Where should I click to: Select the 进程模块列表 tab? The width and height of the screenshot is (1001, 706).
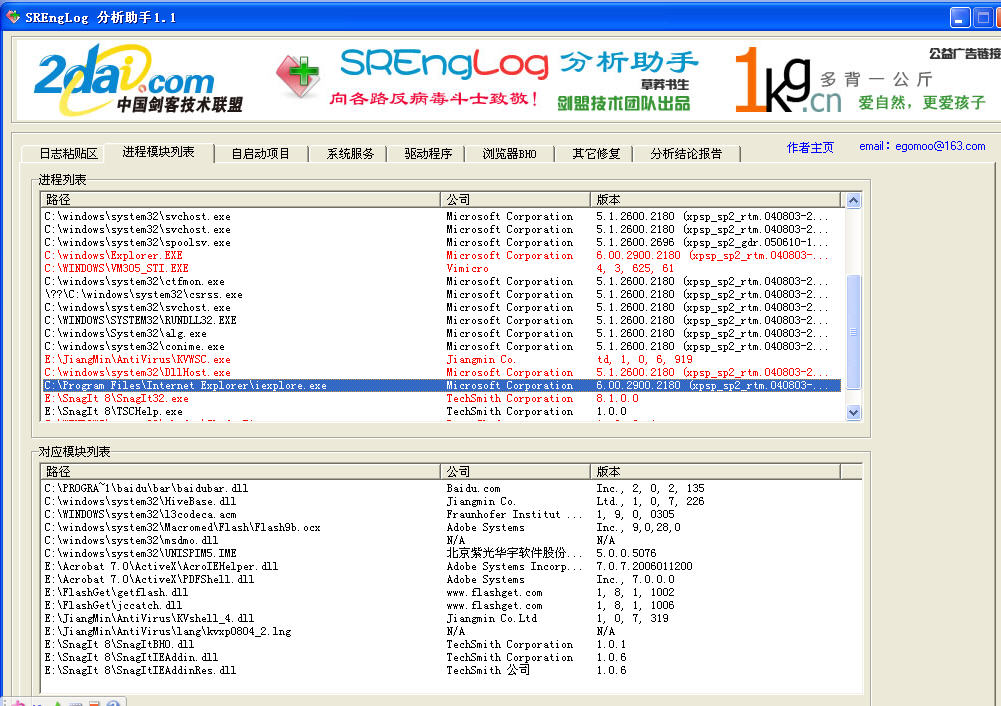click(x=158, y=152)
